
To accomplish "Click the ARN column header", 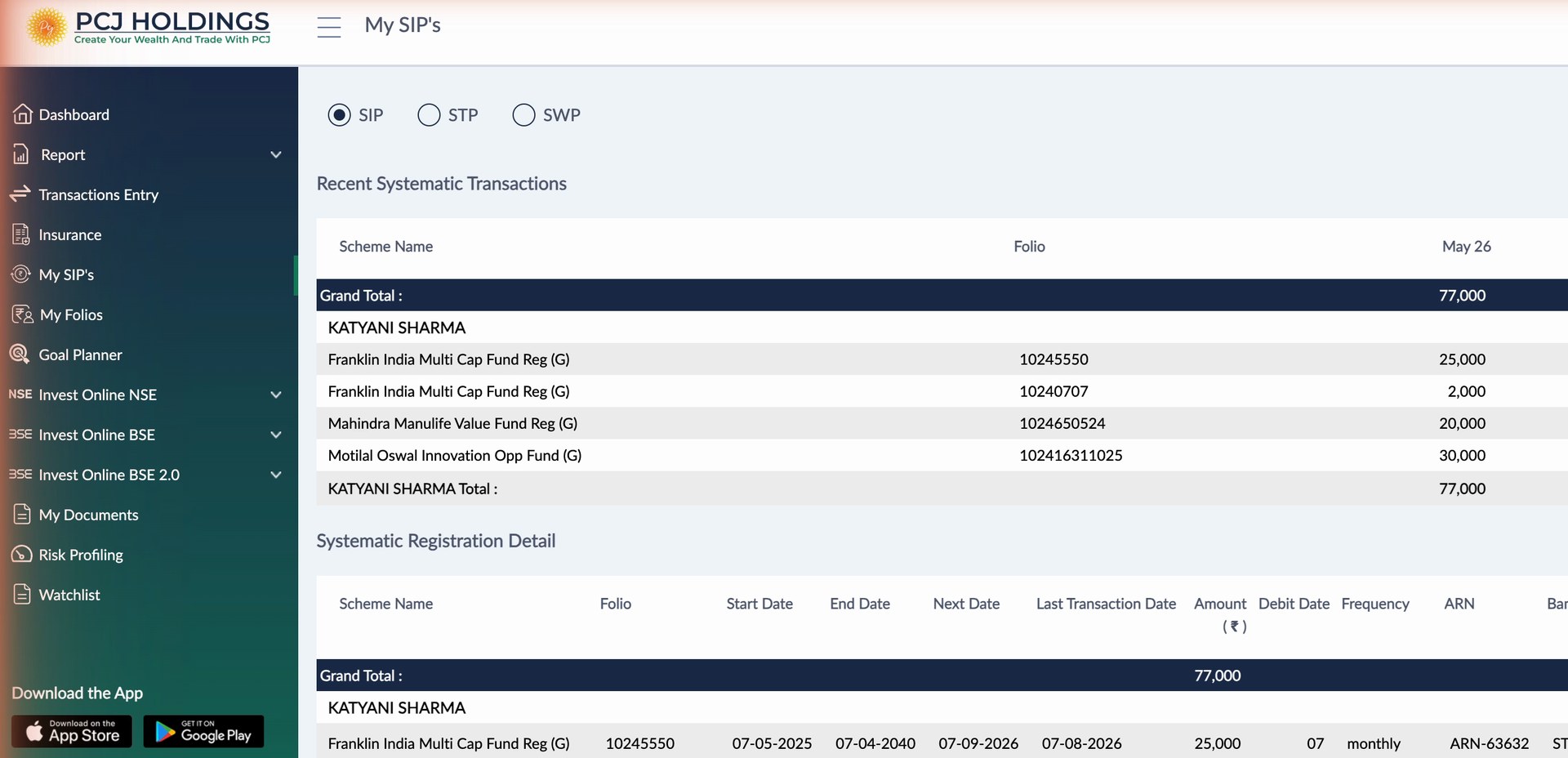I will click(1459, 604).
